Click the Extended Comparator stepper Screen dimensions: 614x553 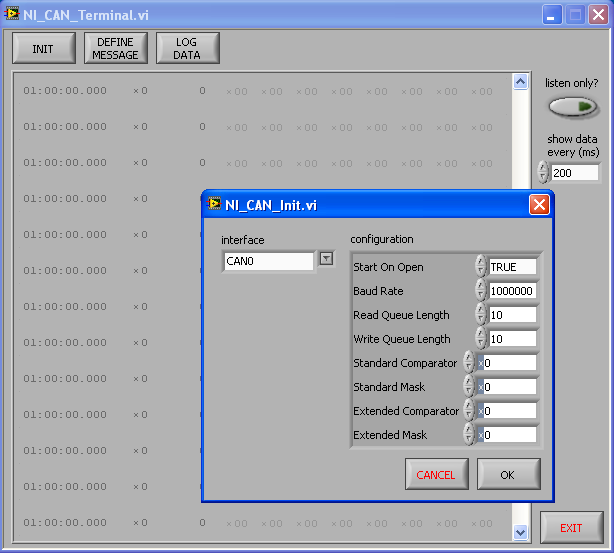pos(469,410)
